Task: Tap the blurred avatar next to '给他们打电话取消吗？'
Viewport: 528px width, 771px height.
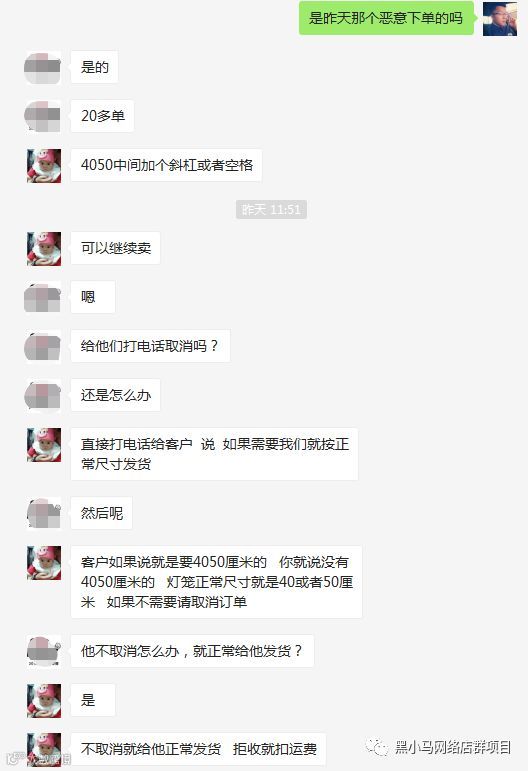Action: tap(43, 347)
